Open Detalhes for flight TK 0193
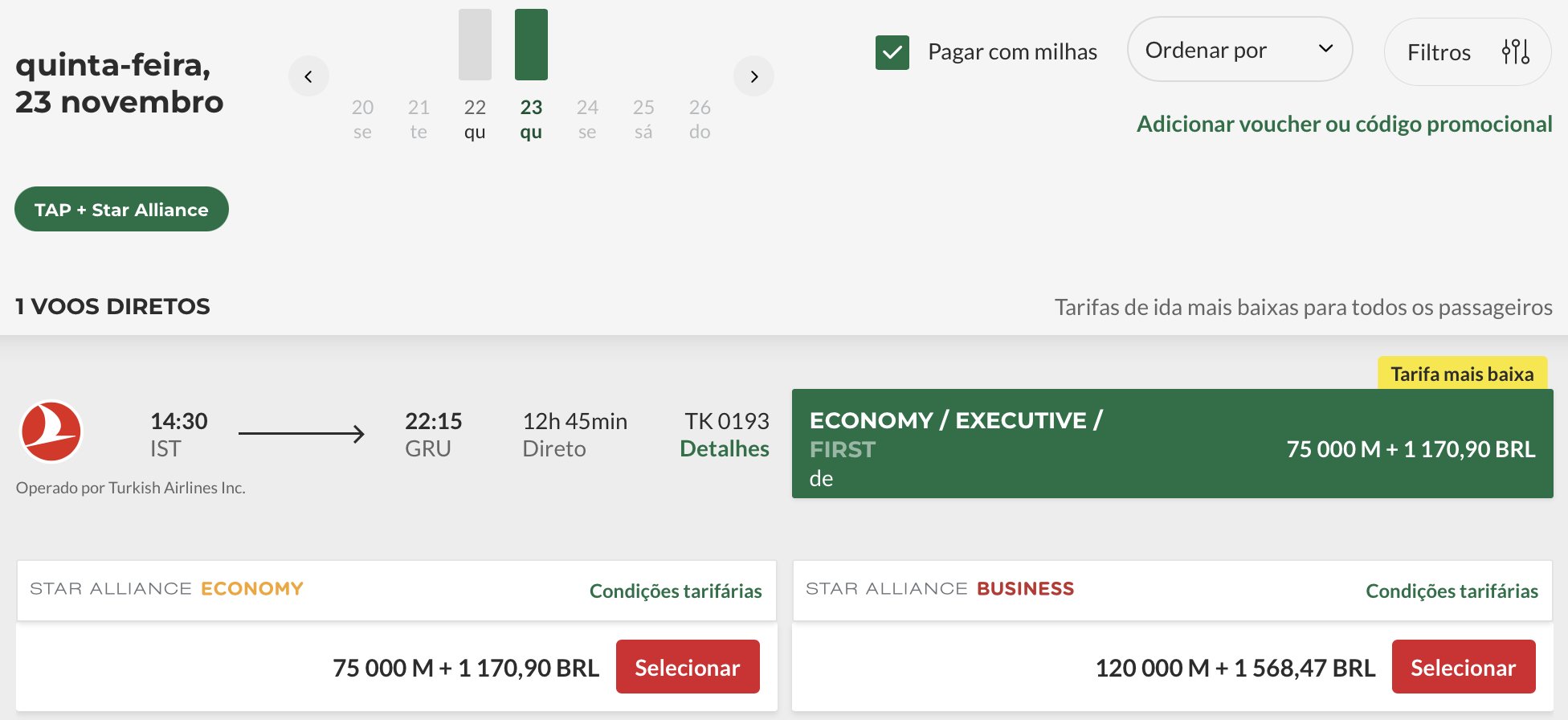Viewport: 1568px width, 720px height. click(725, 448)
